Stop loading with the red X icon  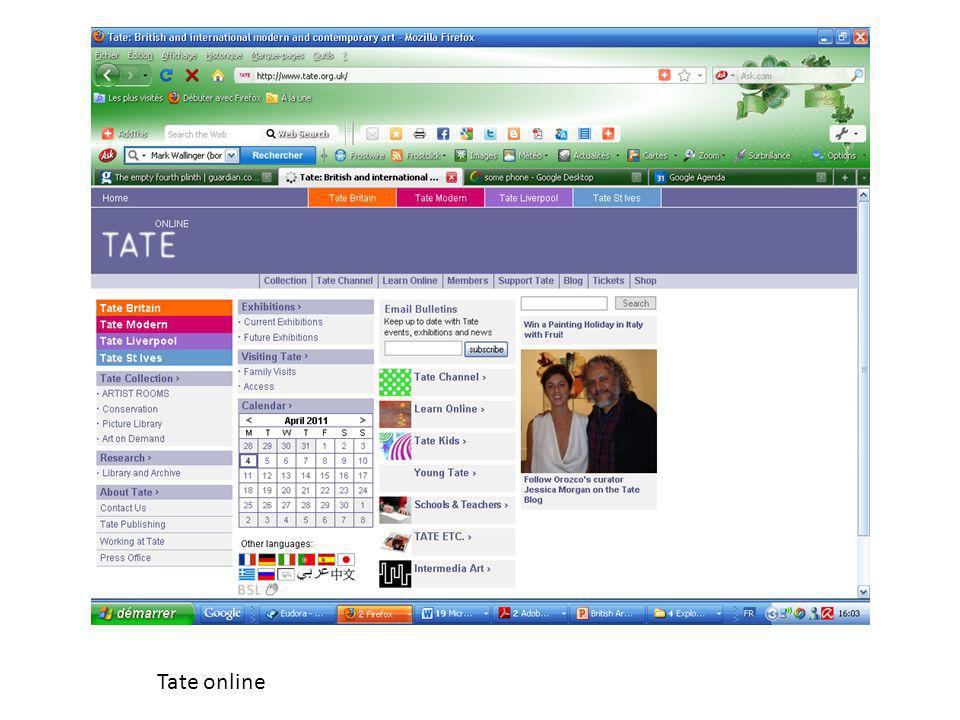(192, 75)
